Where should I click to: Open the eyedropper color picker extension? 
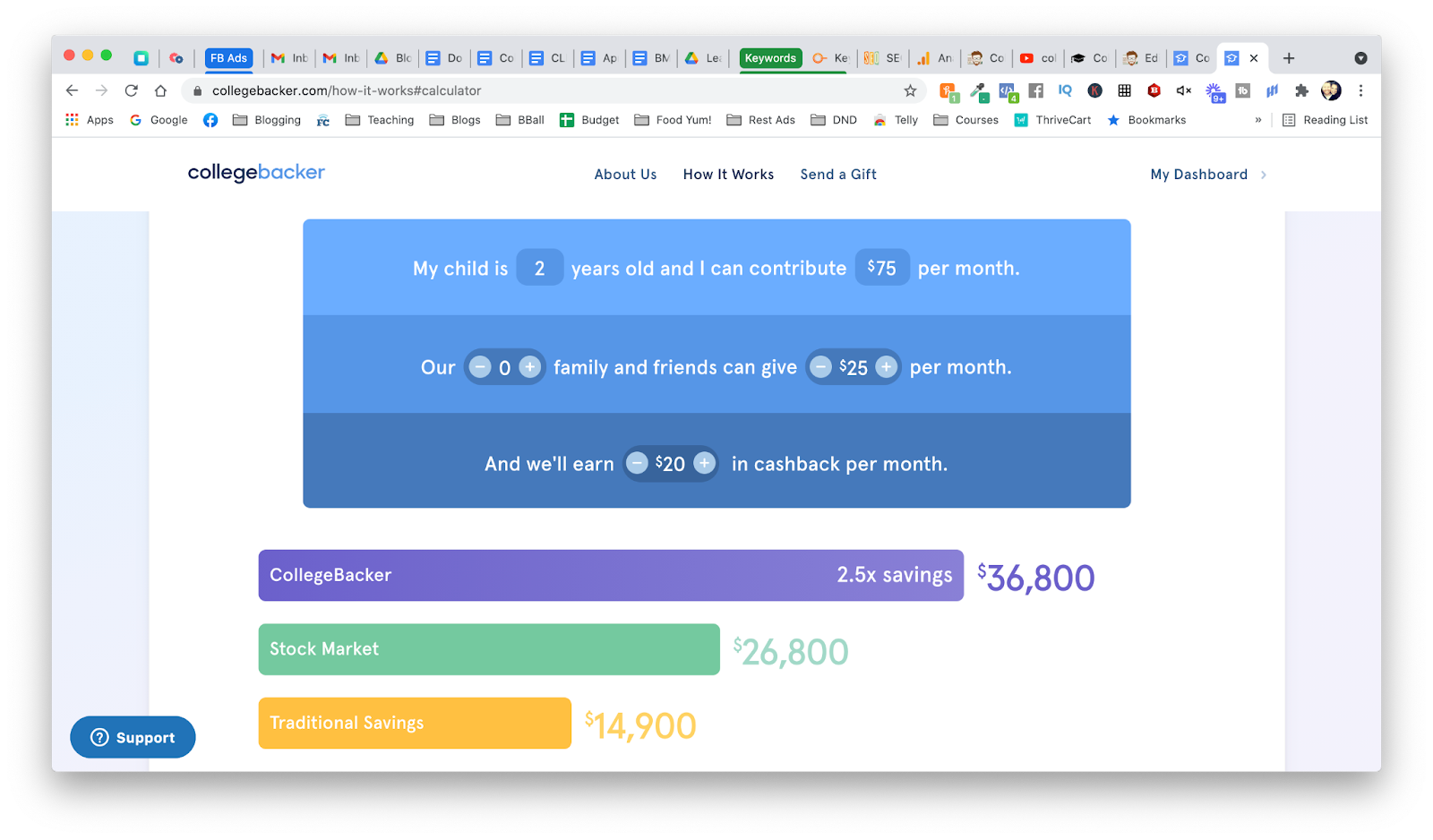click(x=979, y=90)
